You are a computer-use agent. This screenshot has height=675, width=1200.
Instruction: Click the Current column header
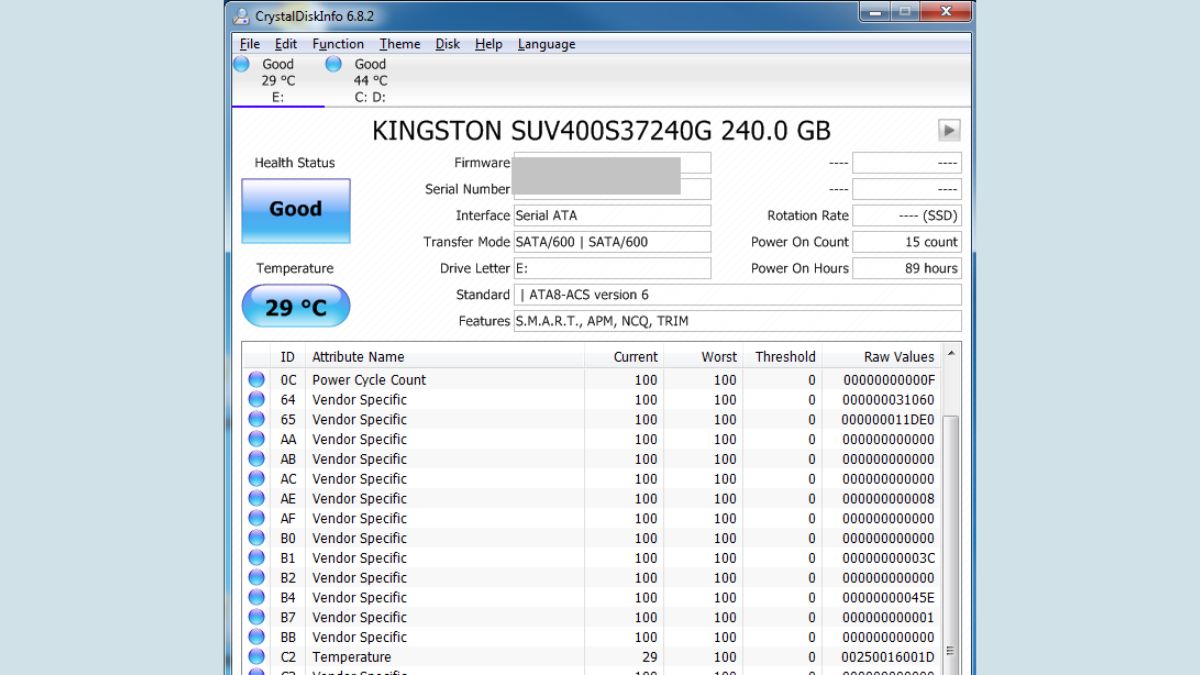[624, 357]
